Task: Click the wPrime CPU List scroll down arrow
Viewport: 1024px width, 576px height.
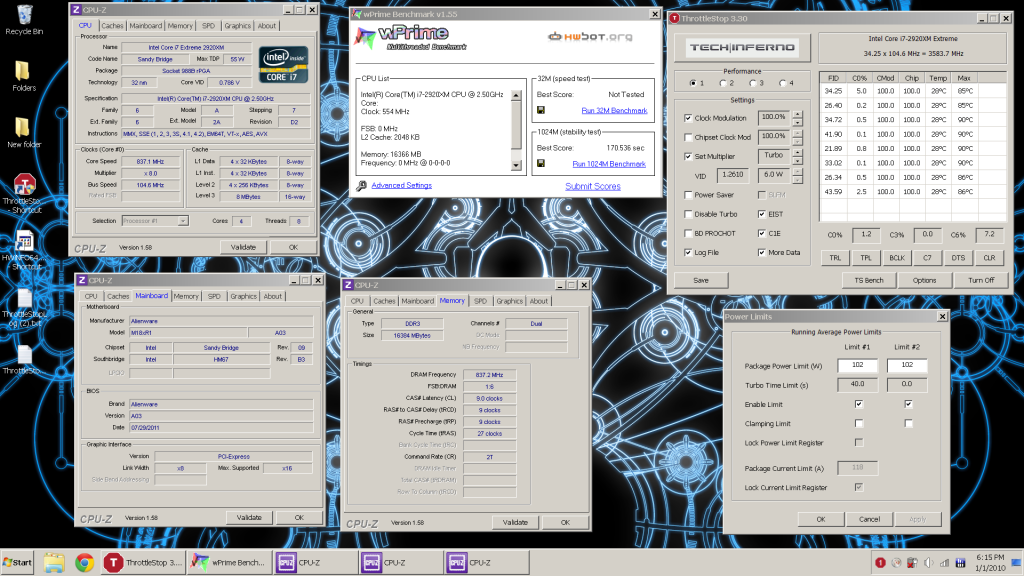Action: [516, 165]
